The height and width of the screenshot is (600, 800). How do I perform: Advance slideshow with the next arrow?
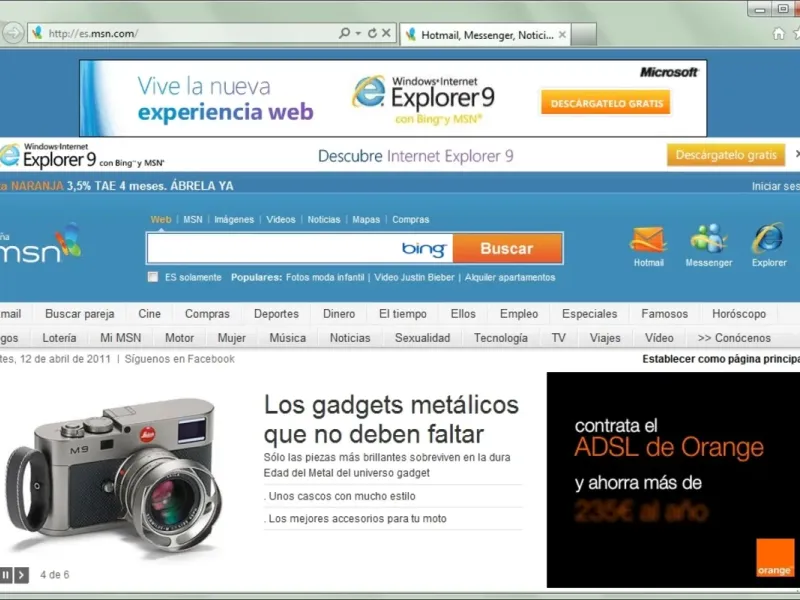pos(21,575)
